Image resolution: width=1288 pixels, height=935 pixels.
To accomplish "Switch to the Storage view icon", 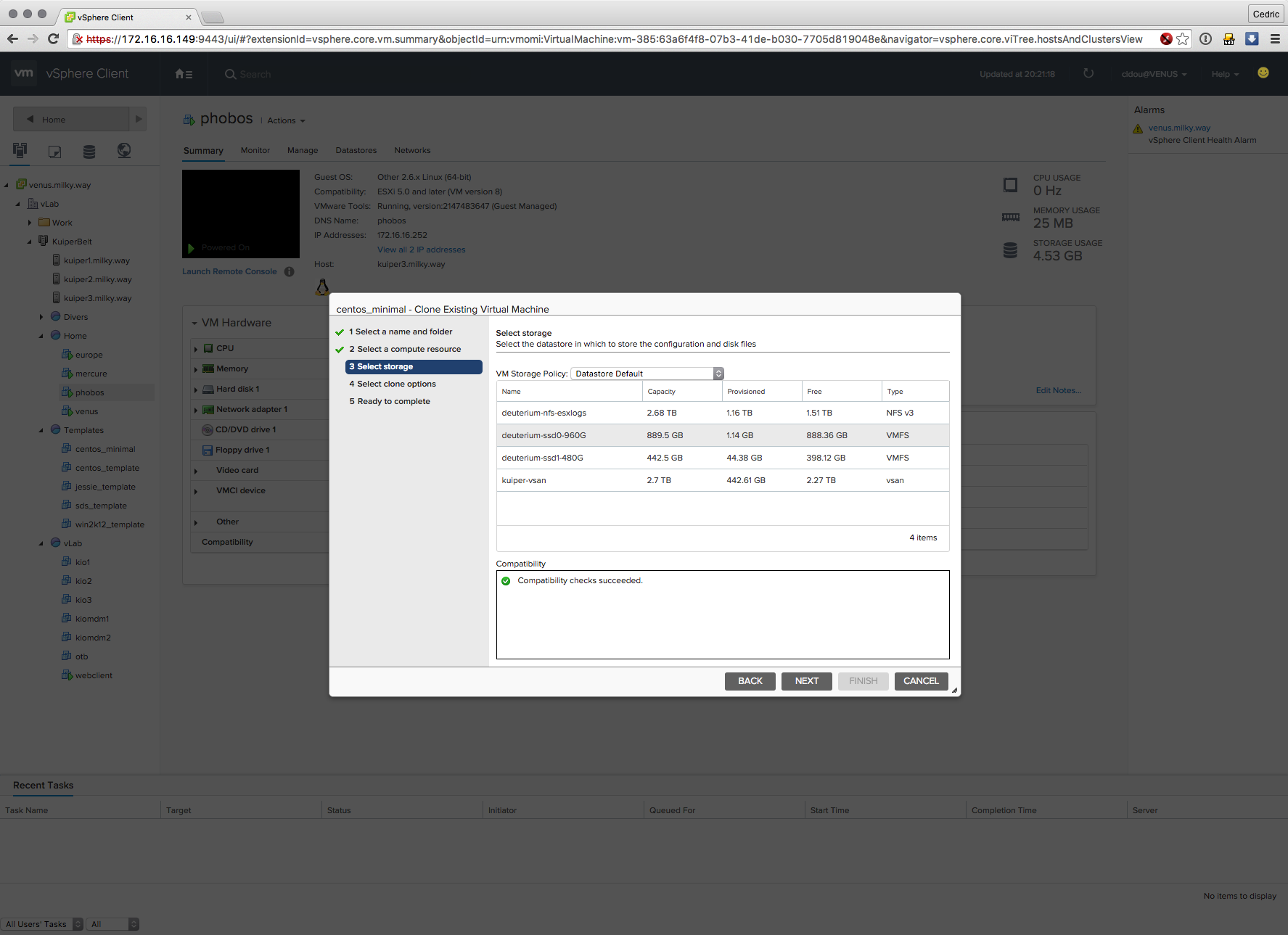I will coord(89,151).
